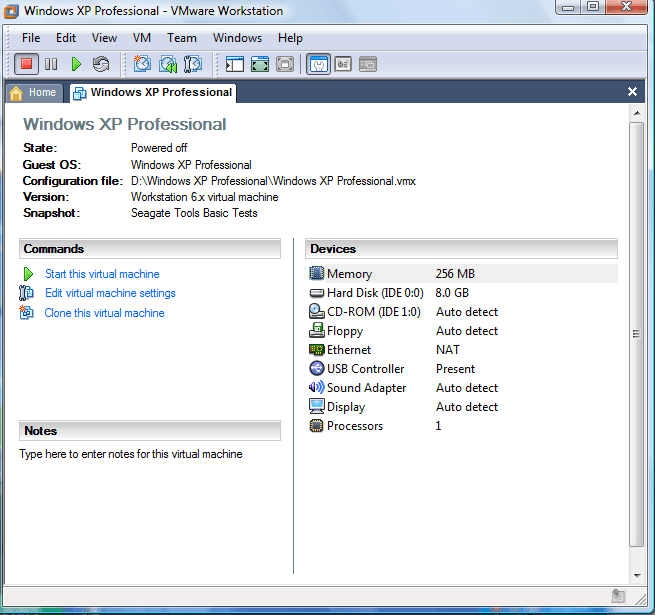Viewport: 655px width, 615px height.
Task: Click the green Power On toolbar button
Action: [76, 64]
